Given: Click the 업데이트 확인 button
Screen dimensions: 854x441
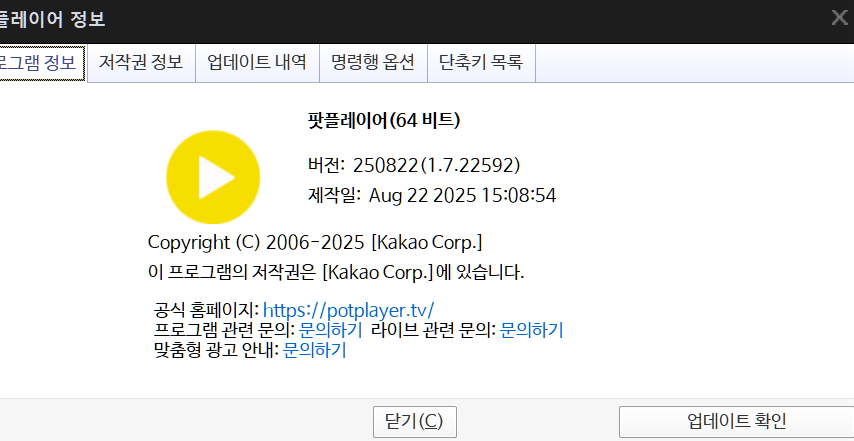Looking at the screenshot, I should point(736,421).
